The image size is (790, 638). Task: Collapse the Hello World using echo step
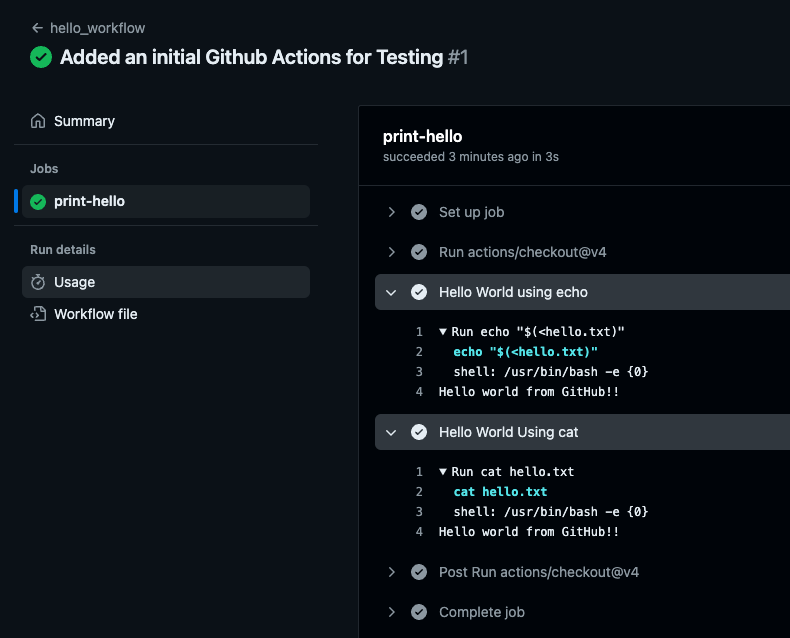click(391, 292)
